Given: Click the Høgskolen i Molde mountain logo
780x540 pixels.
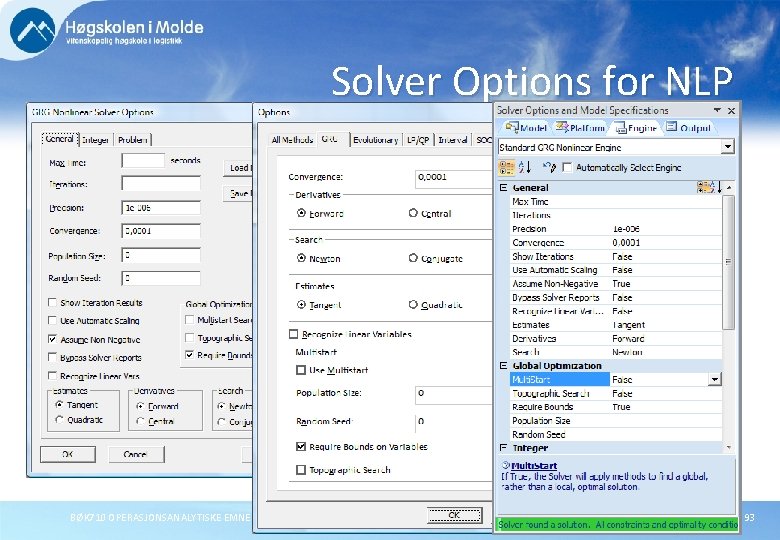Looking at the screenshot, I should pos(33,30).
